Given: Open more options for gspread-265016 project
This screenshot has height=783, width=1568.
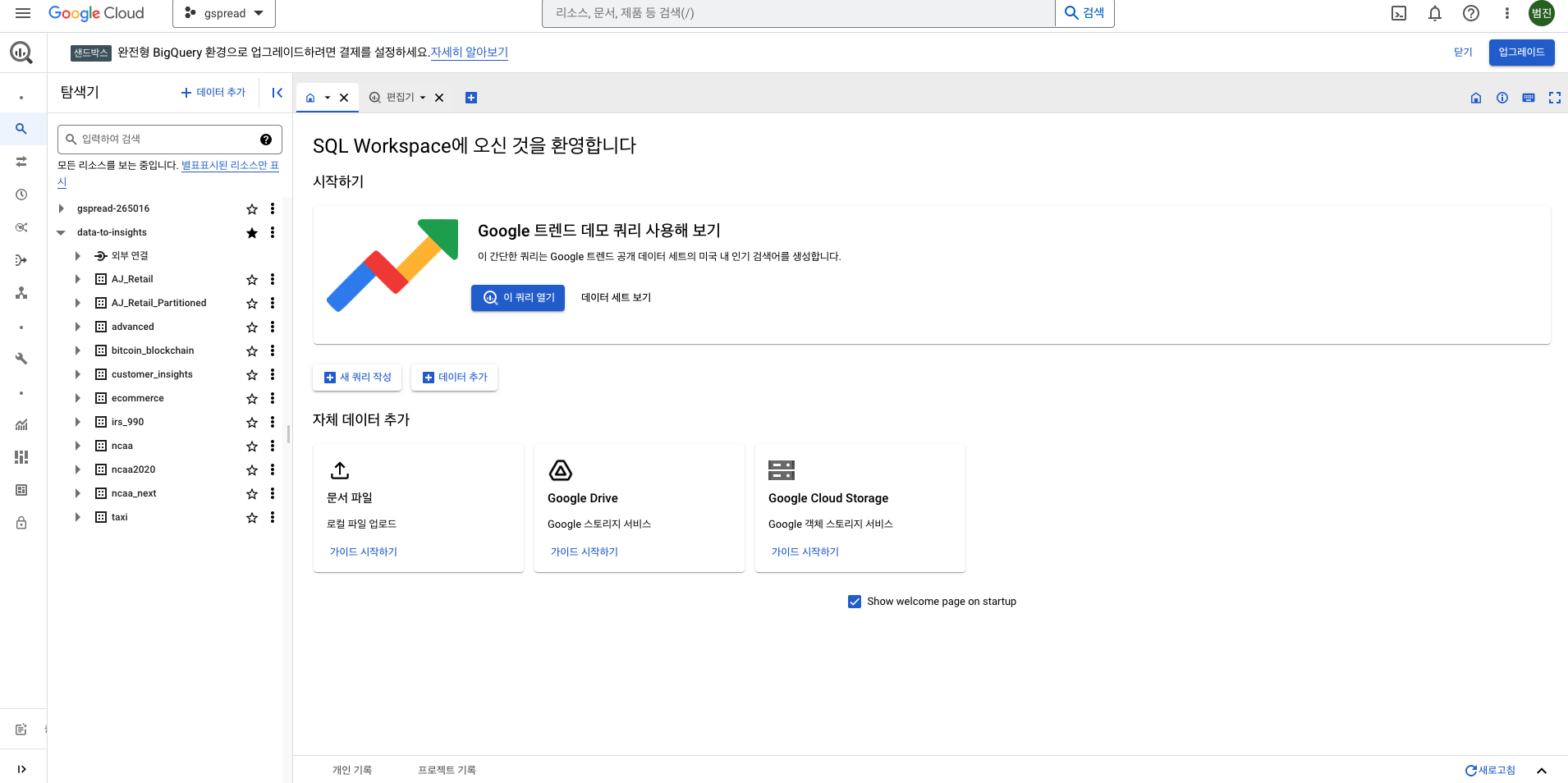Looking at the screenshot, I should (x=273, y=208).
